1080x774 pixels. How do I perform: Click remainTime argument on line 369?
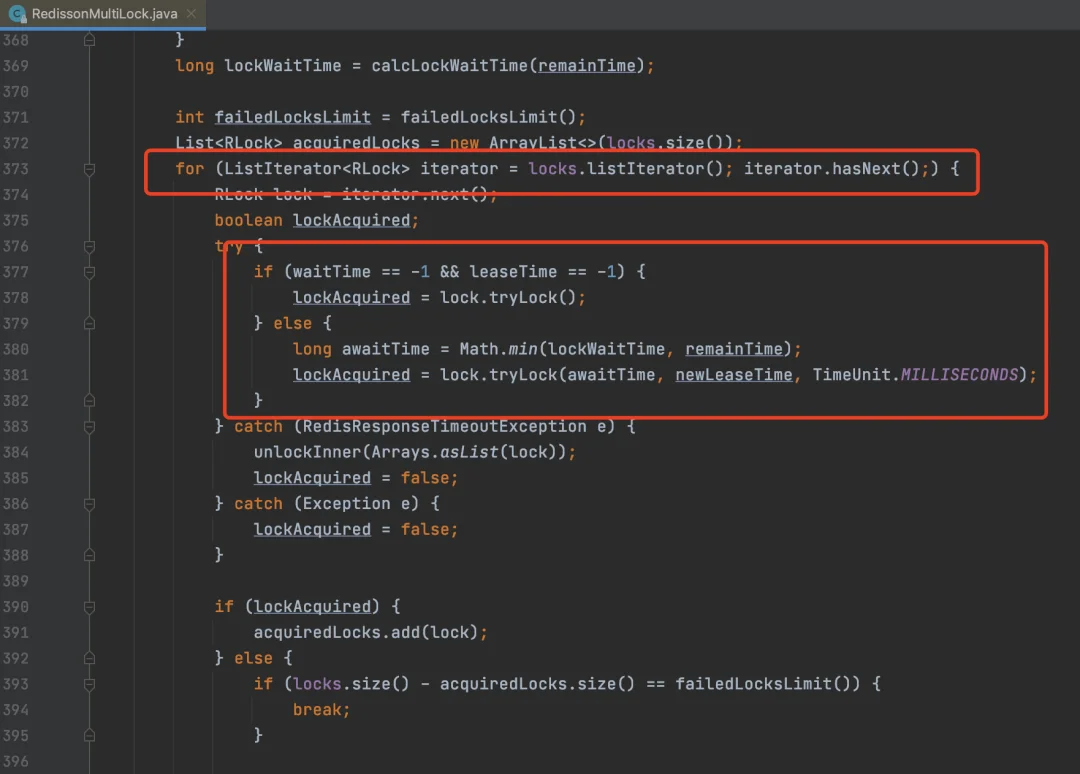[587, 66]
